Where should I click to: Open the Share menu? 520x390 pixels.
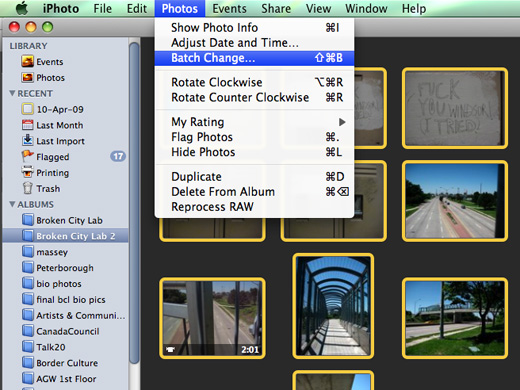coord(276,8)
